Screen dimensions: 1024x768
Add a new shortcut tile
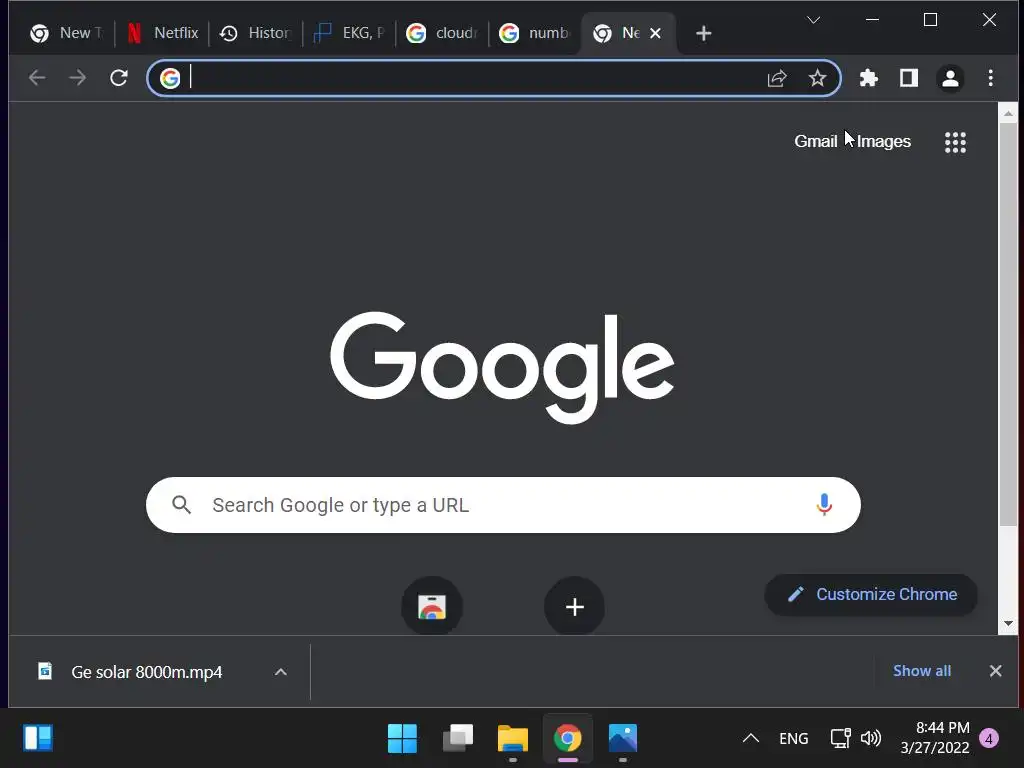click(574, 607)
